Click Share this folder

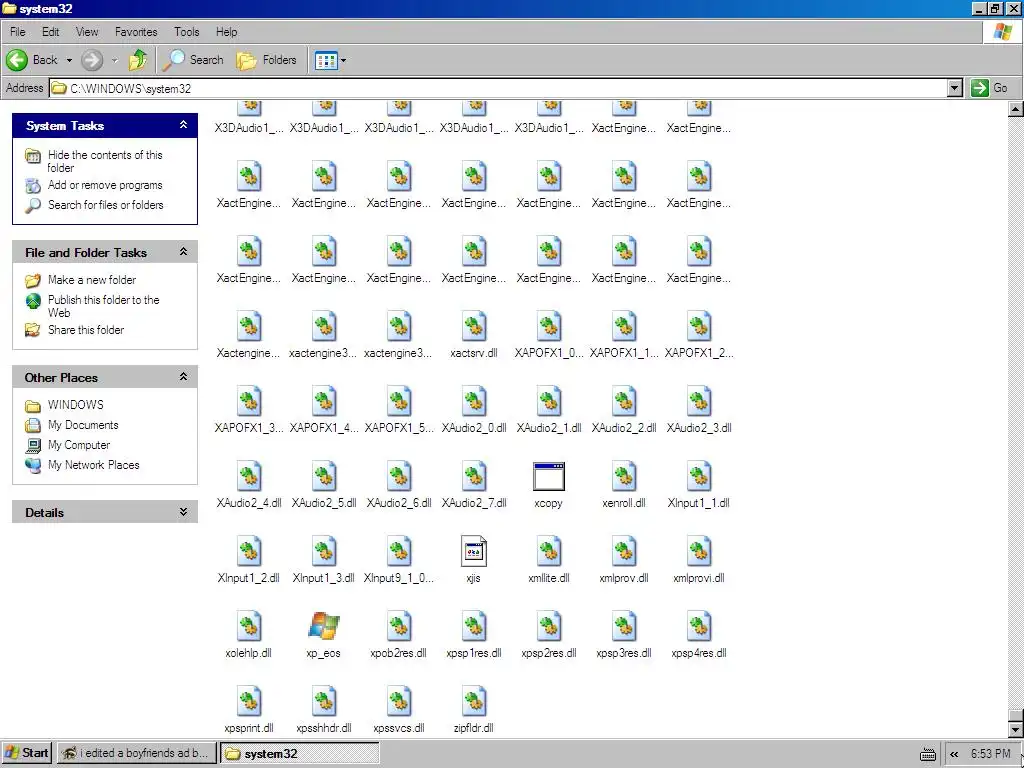(x=86, y=330)
